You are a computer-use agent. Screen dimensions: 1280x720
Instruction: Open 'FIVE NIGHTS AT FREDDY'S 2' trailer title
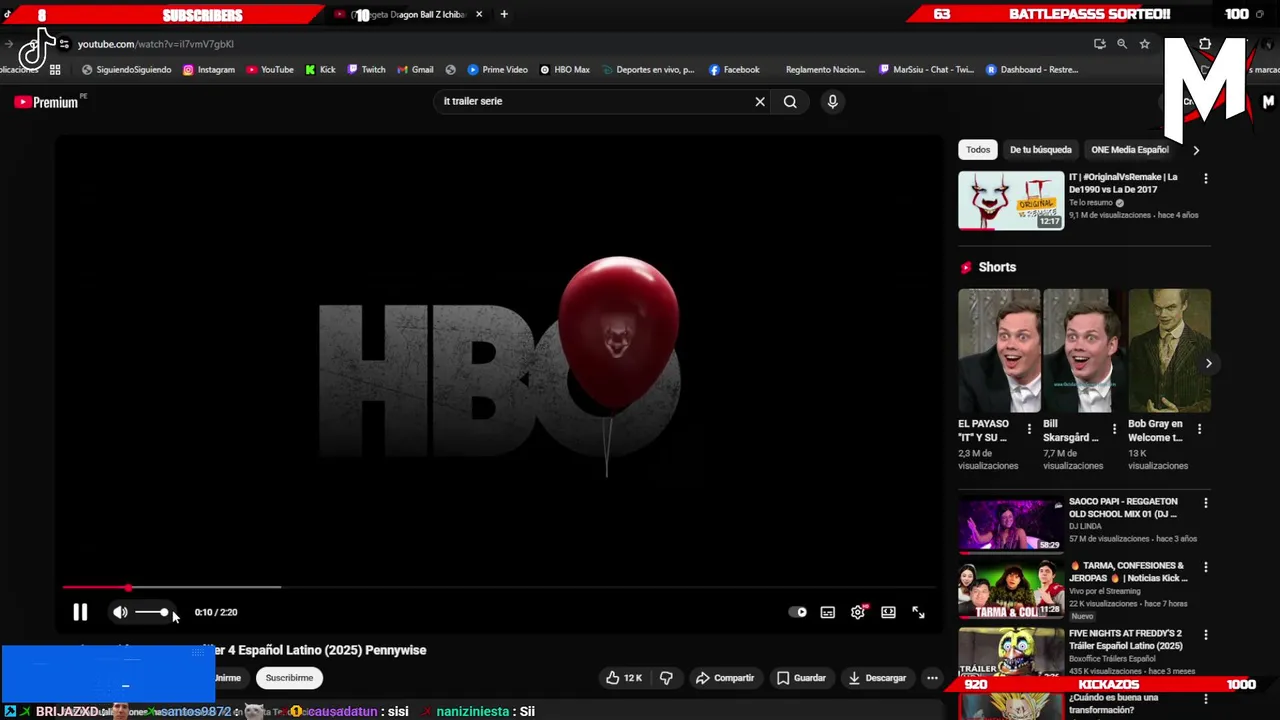point(1125,639)
